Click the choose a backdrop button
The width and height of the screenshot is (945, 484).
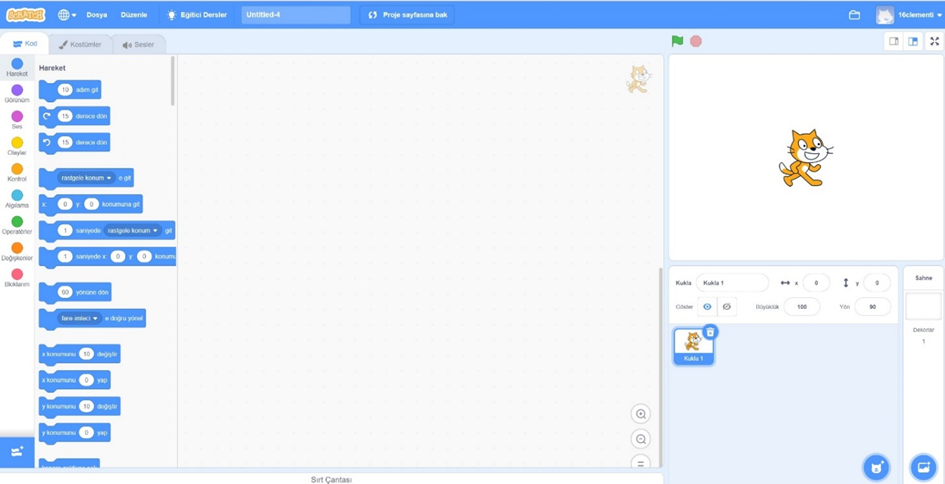click(923, 467)
